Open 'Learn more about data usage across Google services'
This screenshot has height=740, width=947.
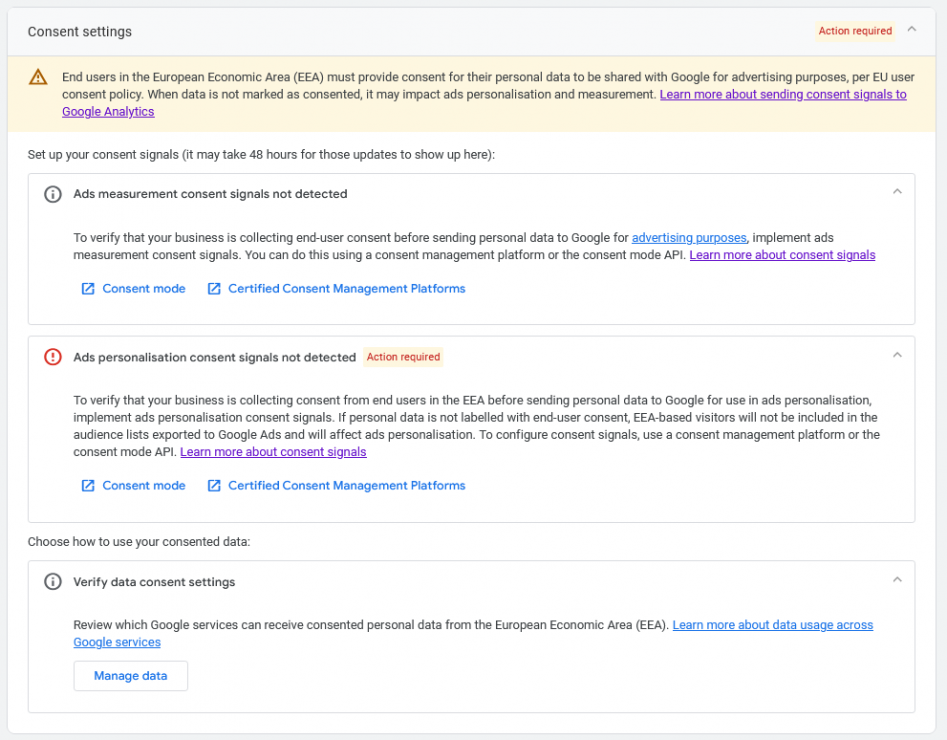[772, 625]
